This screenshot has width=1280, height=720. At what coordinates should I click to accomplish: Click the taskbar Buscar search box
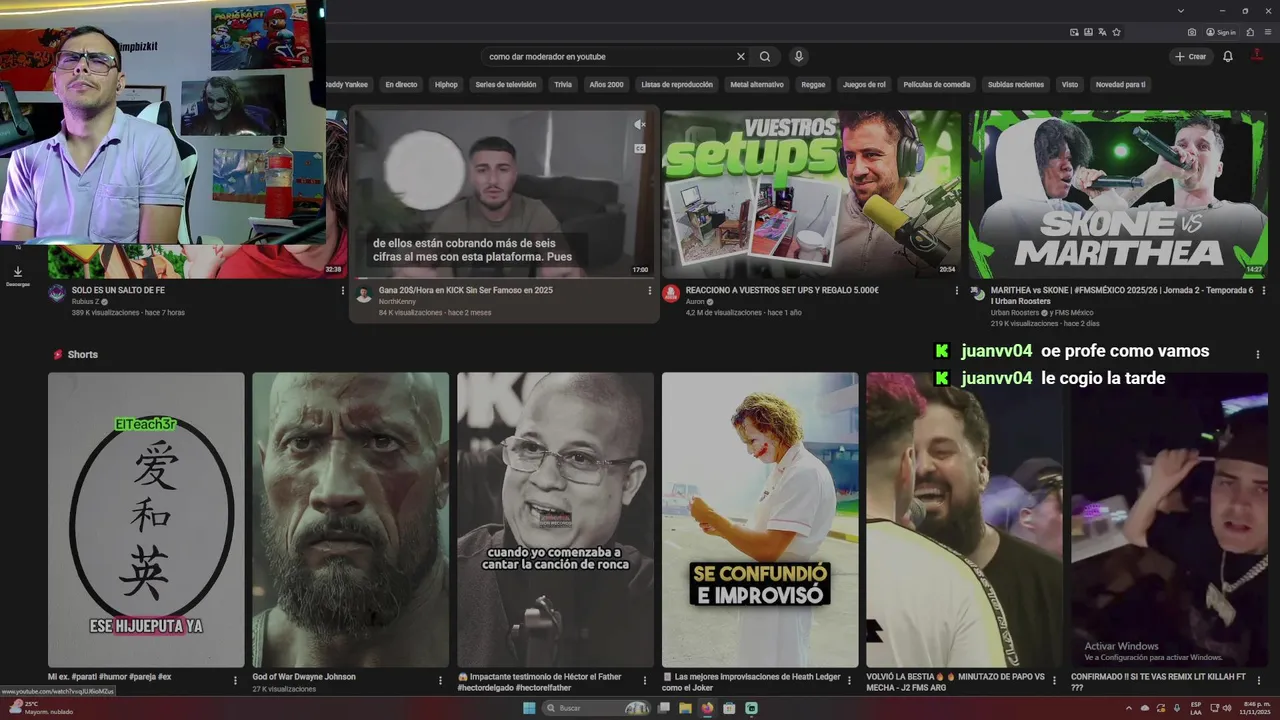(594, 708)
